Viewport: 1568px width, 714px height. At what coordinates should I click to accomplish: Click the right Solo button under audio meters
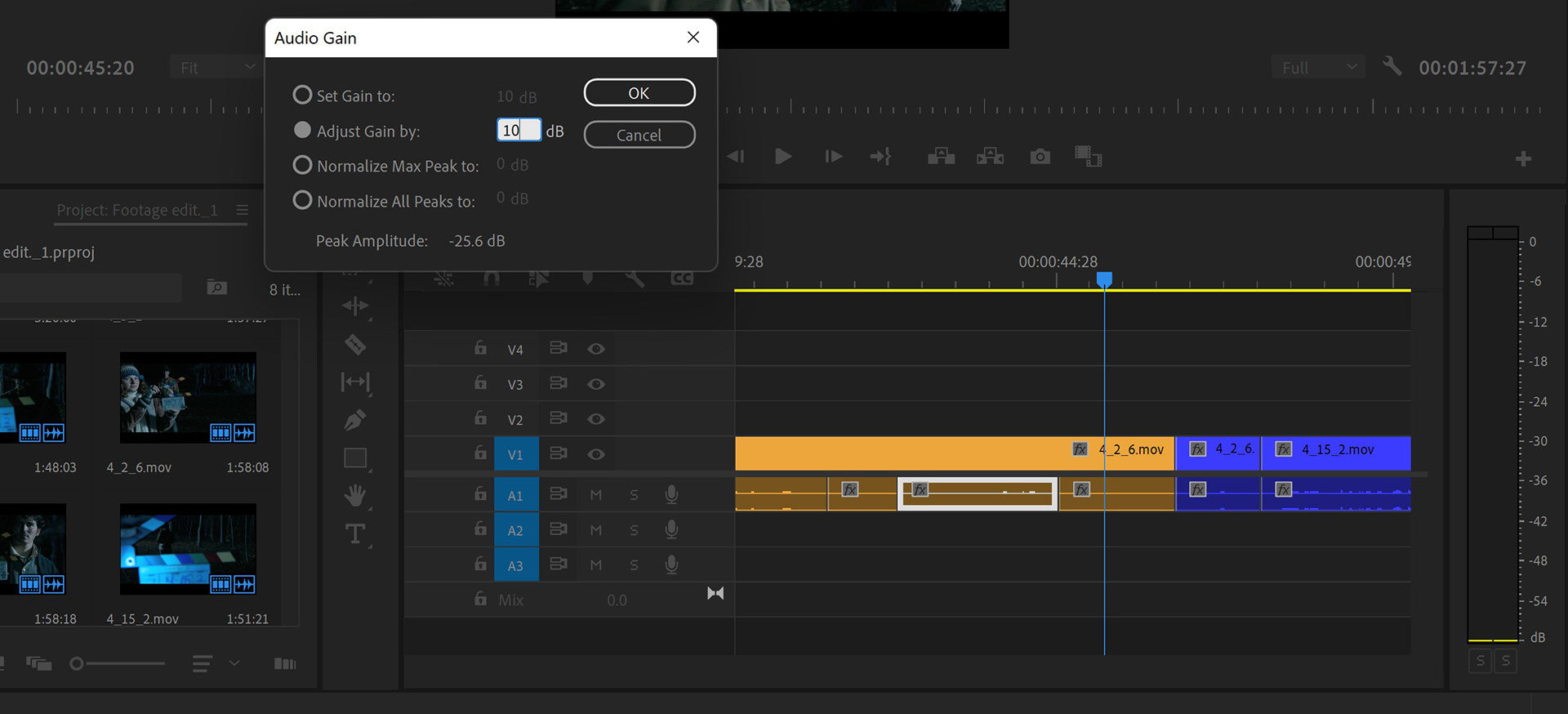click(1506, 661)
